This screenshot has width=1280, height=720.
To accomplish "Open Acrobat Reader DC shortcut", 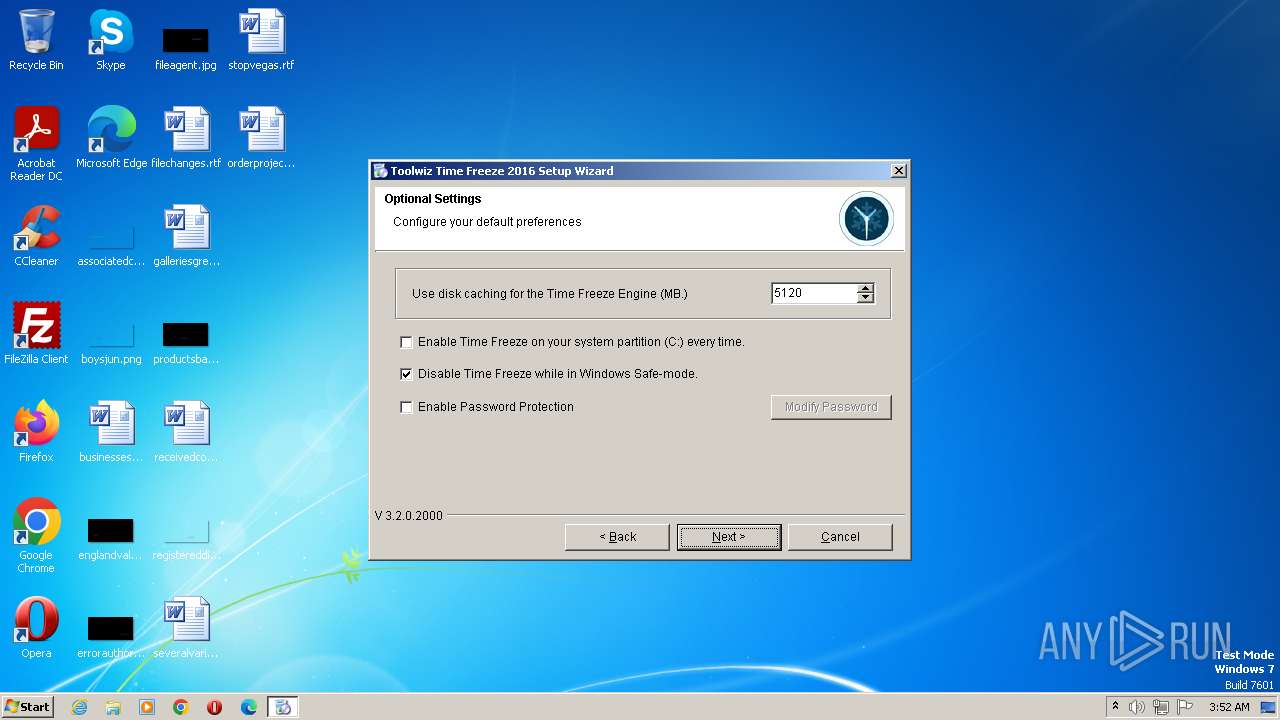I will coord(36,144).
